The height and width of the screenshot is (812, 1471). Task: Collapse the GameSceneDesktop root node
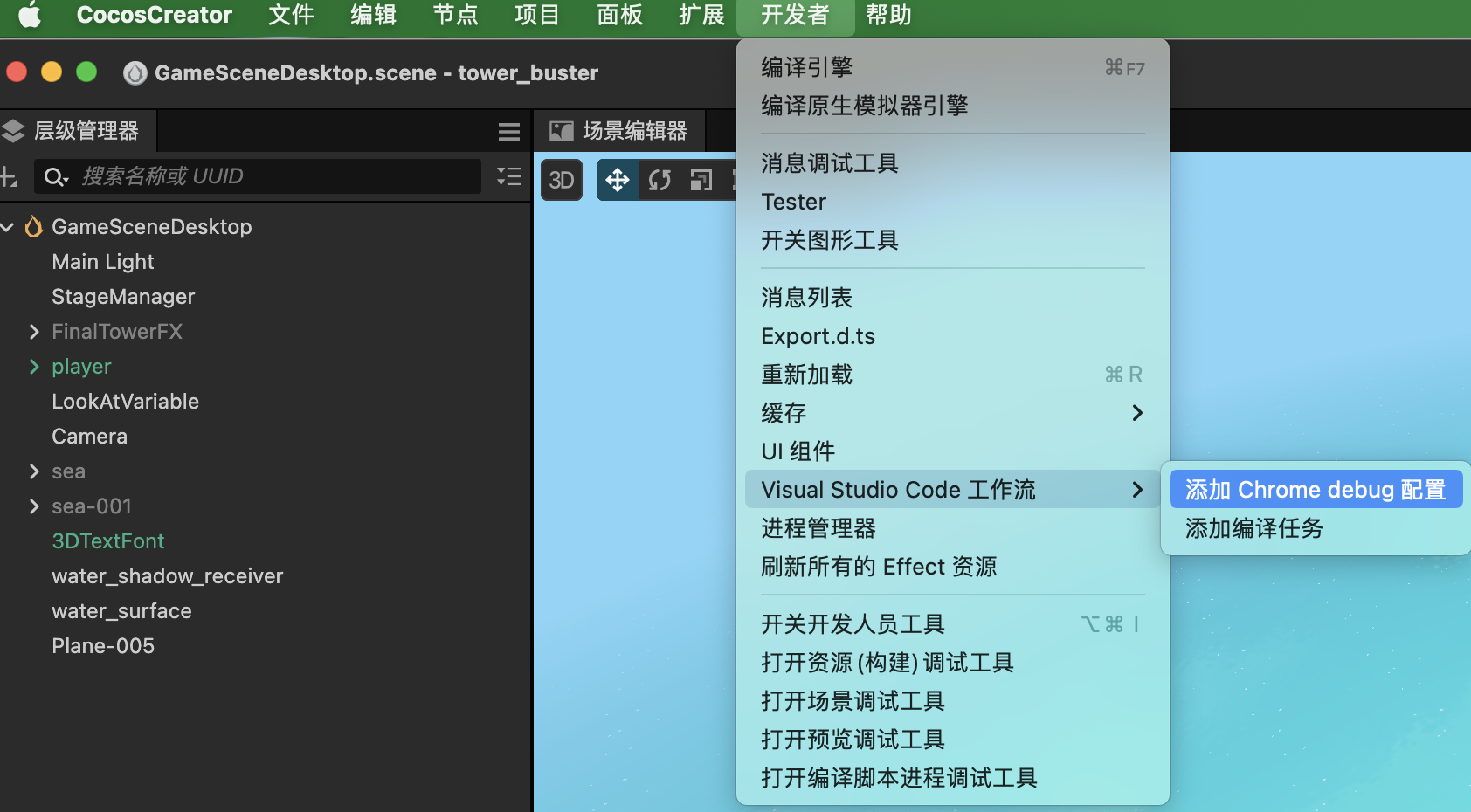point(9,226)
